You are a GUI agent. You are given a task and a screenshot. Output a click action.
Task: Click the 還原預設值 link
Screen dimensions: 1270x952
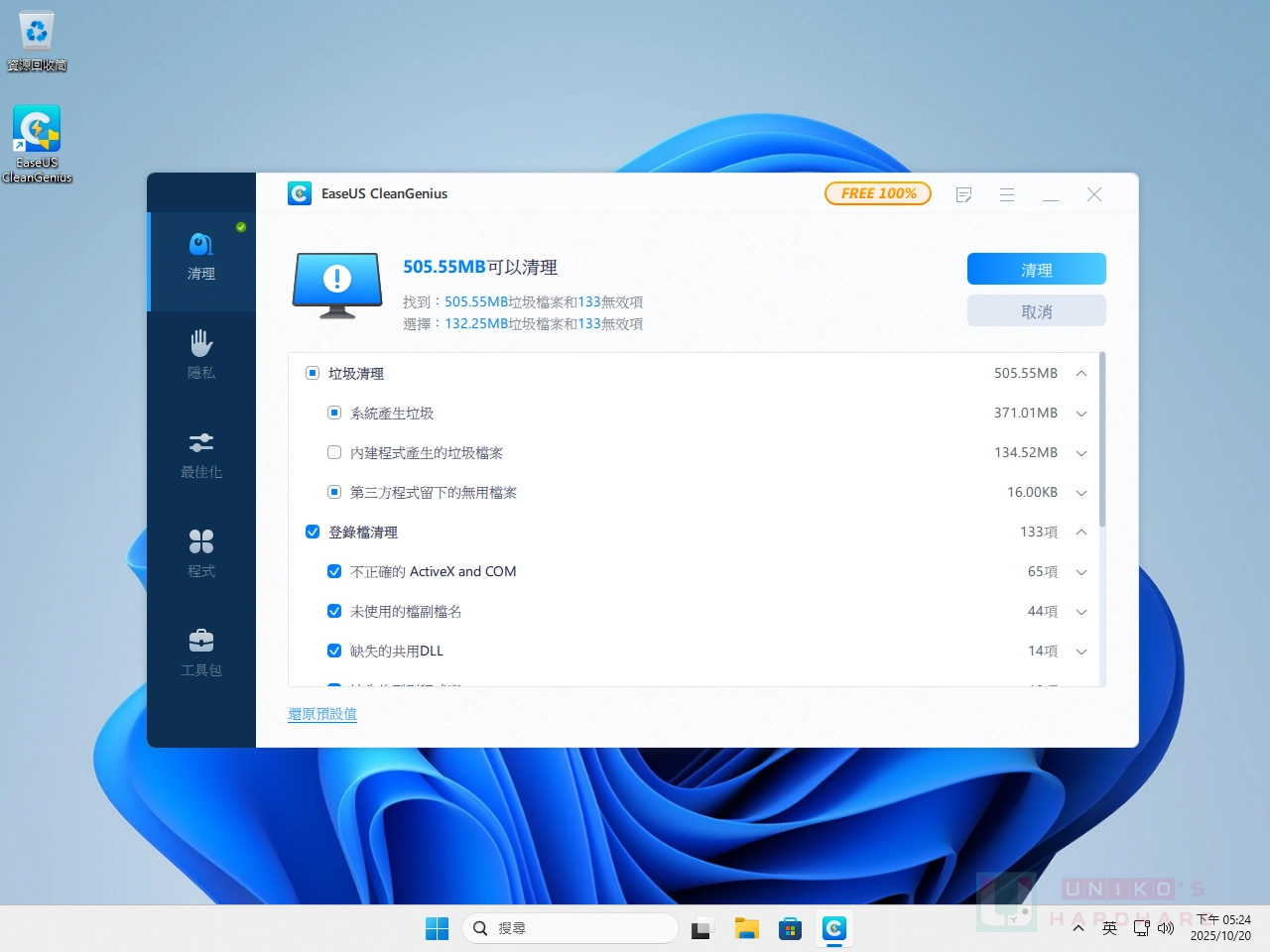(322, 714)
